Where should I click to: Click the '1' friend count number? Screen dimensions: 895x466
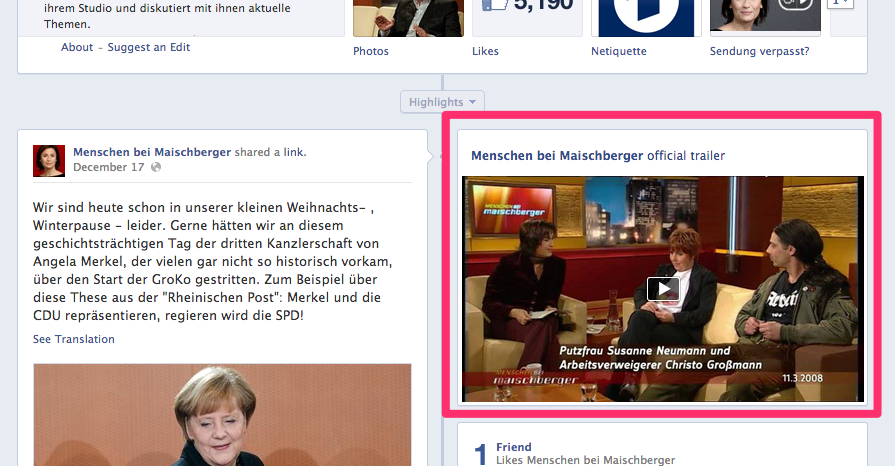click(481, 455)
